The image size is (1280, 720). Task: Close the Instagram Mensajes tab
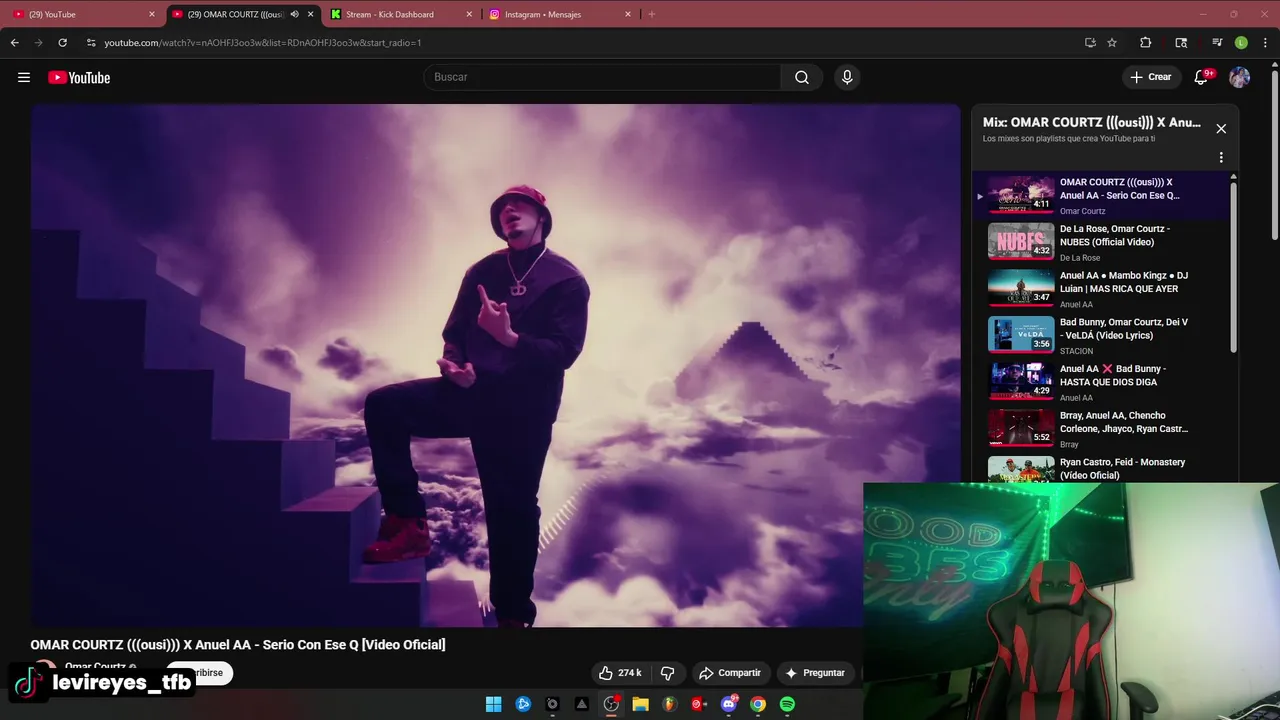[628, 14]
